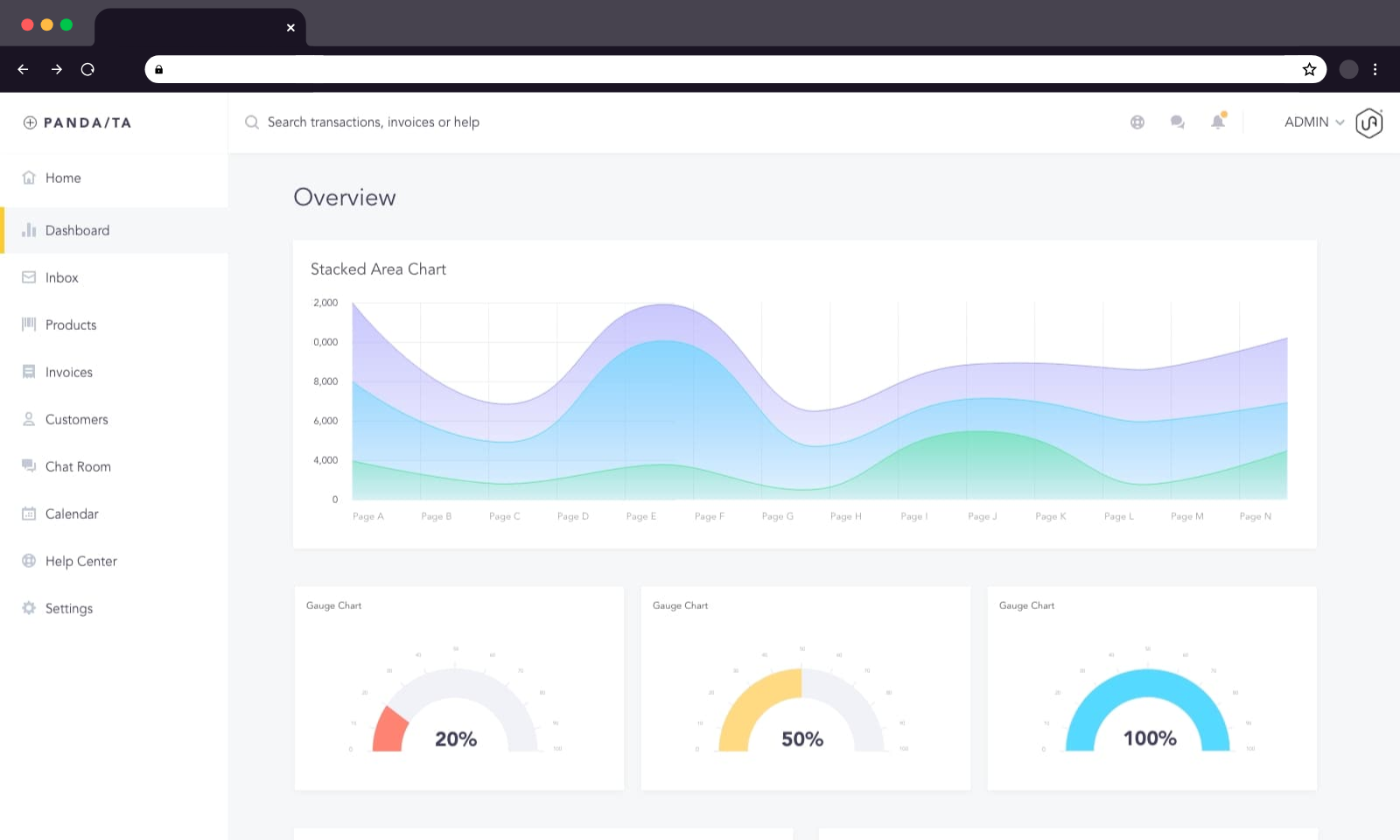Click the user avatar logo icon
The width and height of the screenshot is (1400, 840).
pyautogui.click(x=1368, y=122)
